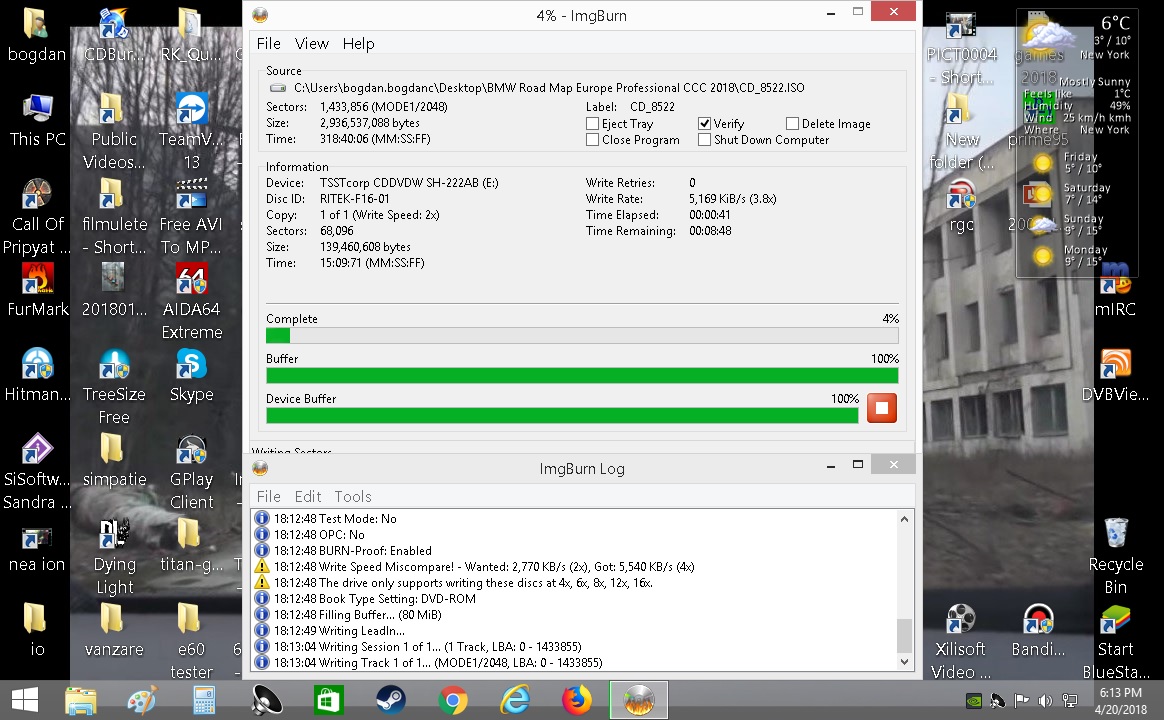Image resolution: width=1164 pixels, height=720 pixels.
Task: Select the DVBViewer desktop icon
Action: [1116, 376]
